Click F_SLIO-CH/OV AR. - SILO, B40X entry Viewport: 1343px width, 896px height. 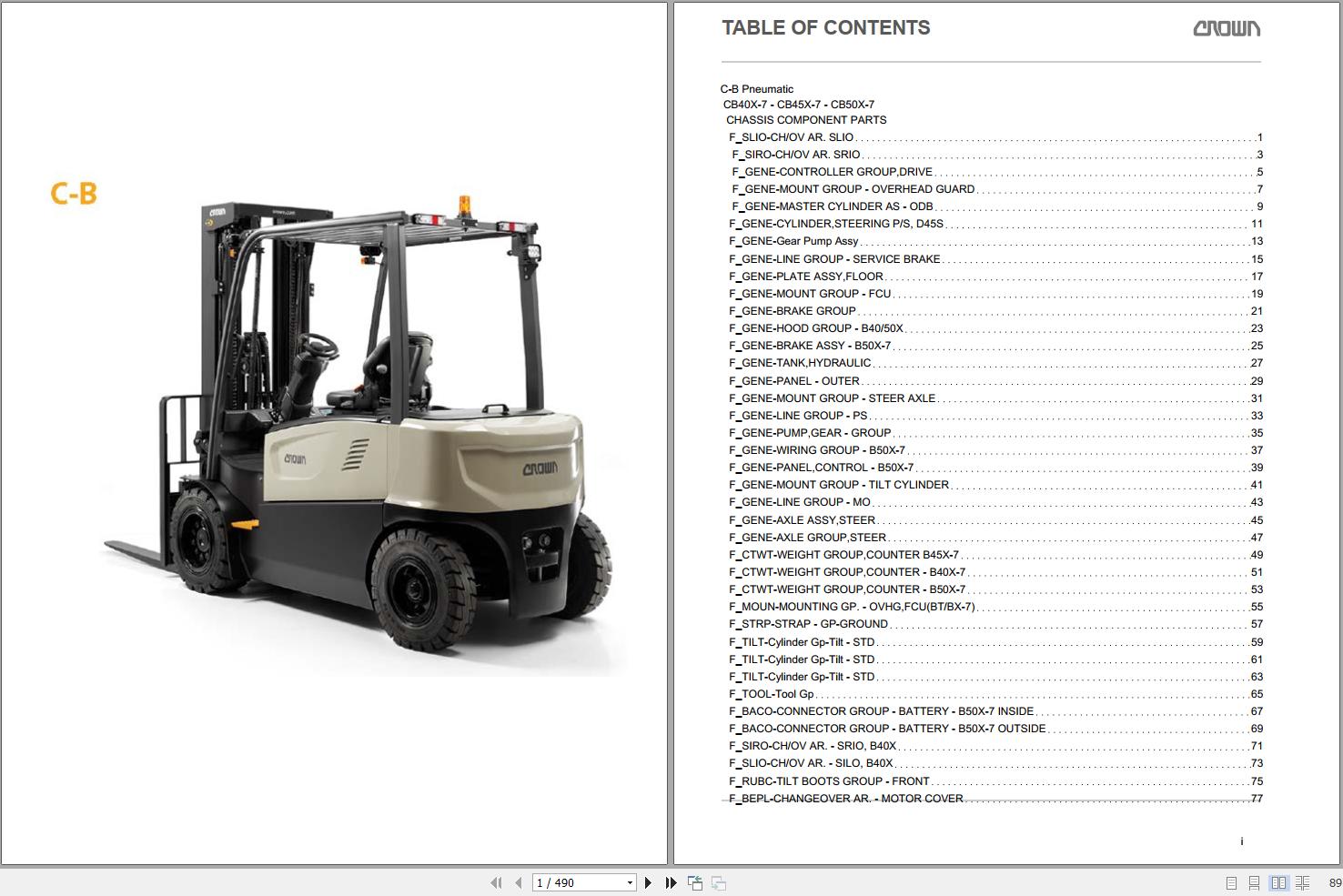(995, 763)
